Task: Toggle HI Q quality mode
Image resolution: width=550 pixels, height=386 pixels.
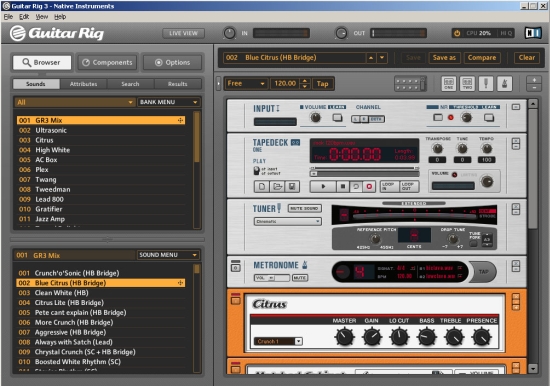Action: pos(506,33)
